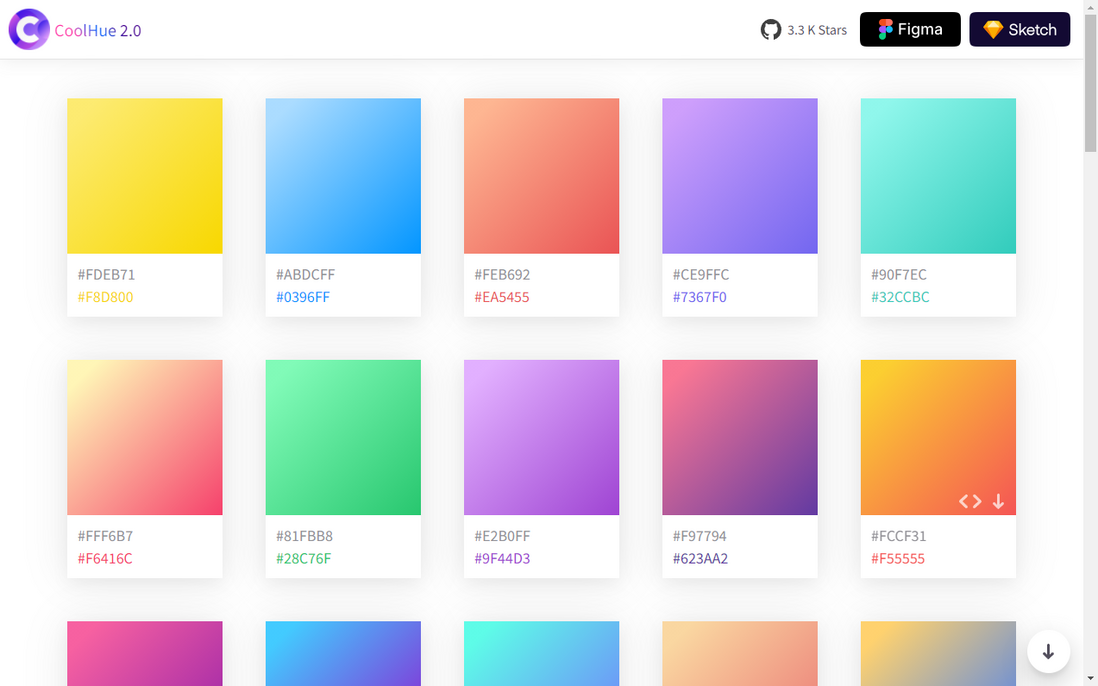
Task: Copy the #0396FF hex code
Action: (x=303, y=297)
